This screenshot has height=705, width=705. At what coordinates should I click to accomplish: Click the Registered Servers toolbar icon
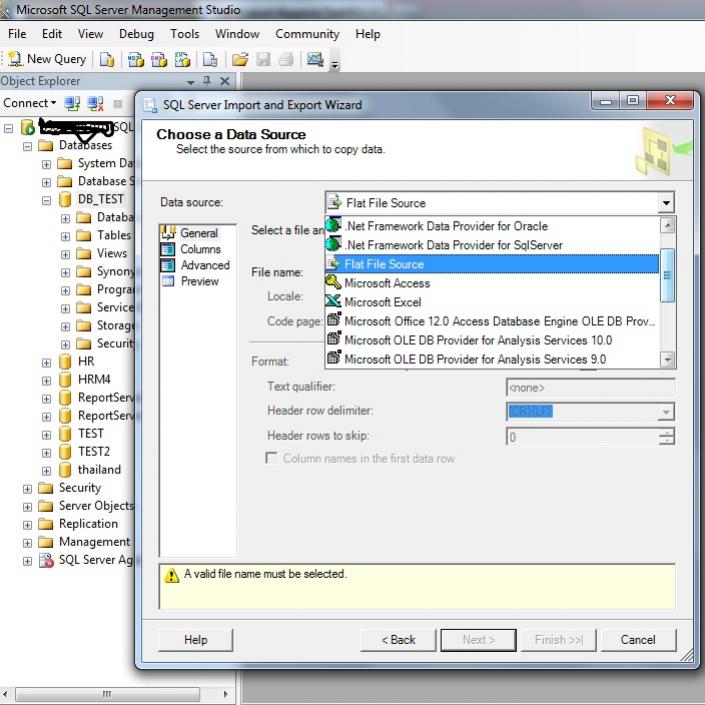[x=315, y=59]
